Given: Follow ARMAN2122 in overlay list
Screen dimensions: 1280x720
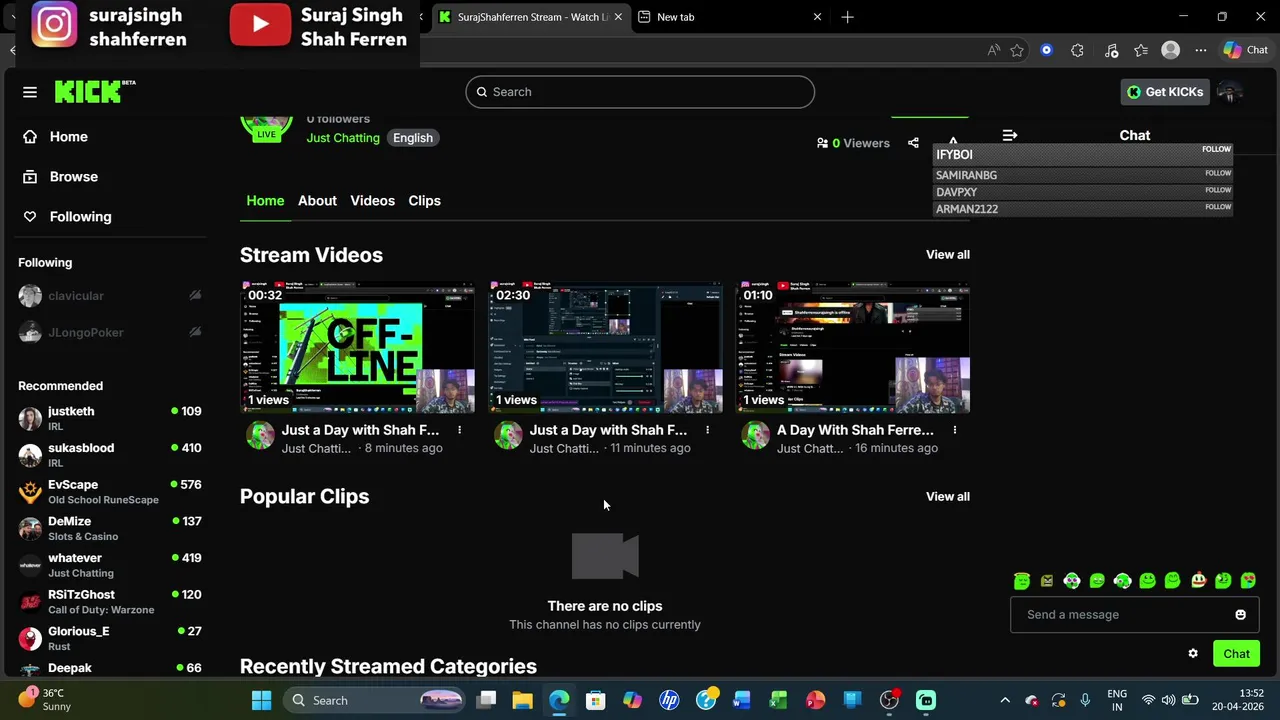Looking at the screenshot, I should [x=1217, y=207].
